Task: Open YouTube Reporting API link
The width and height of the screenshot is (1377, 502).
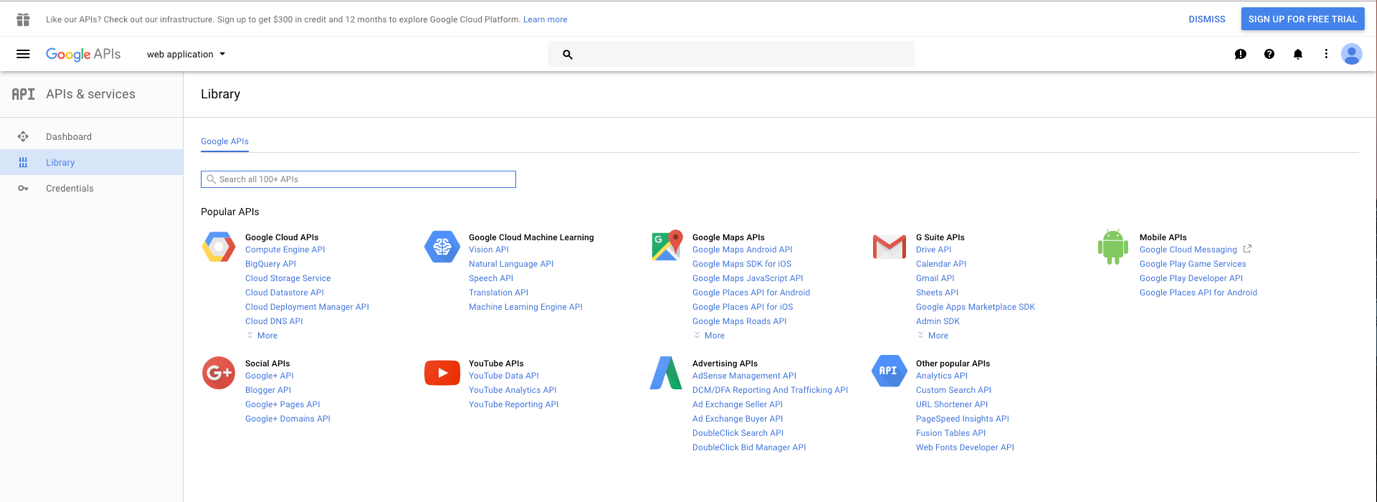Action: coord(513,405)
